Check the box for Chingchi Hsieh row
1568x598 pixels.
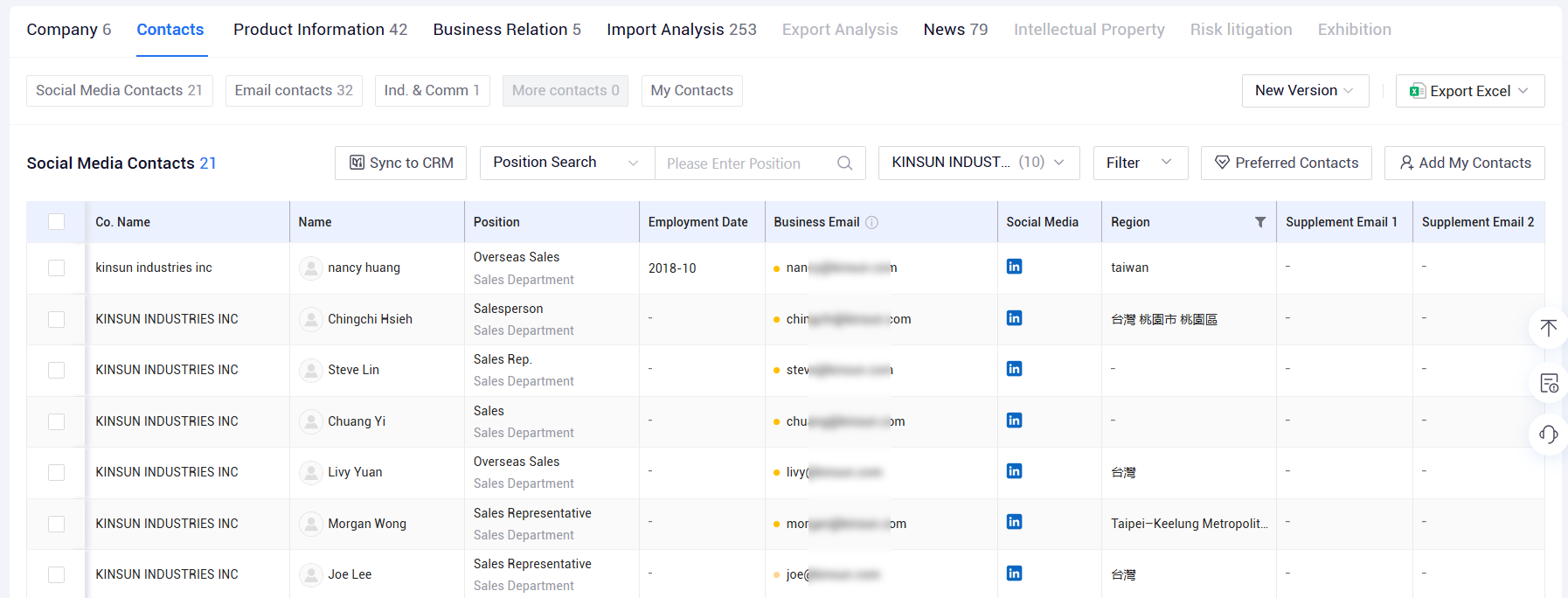coord(56,319)
